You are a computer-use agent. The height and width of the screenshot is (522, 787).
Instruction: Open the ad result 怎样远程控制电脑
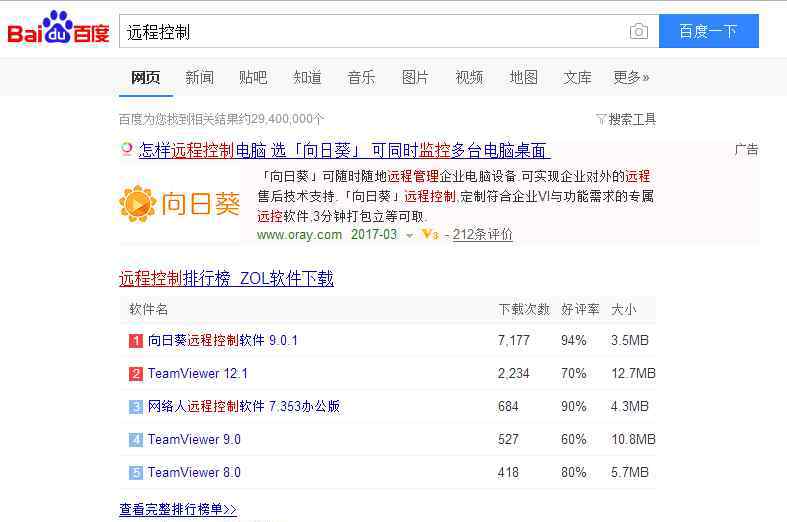tap(344, 150)
